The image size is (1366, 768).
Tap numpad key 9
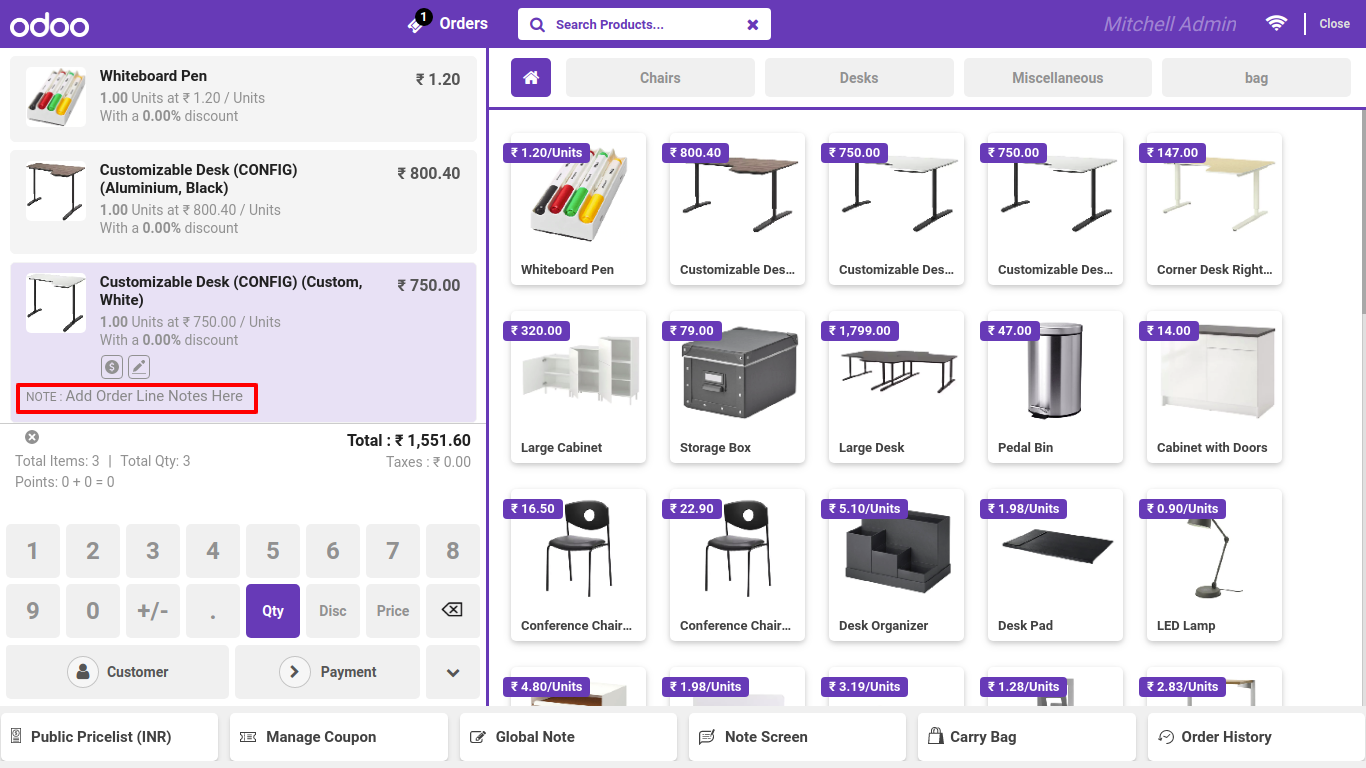coord(33,610)
